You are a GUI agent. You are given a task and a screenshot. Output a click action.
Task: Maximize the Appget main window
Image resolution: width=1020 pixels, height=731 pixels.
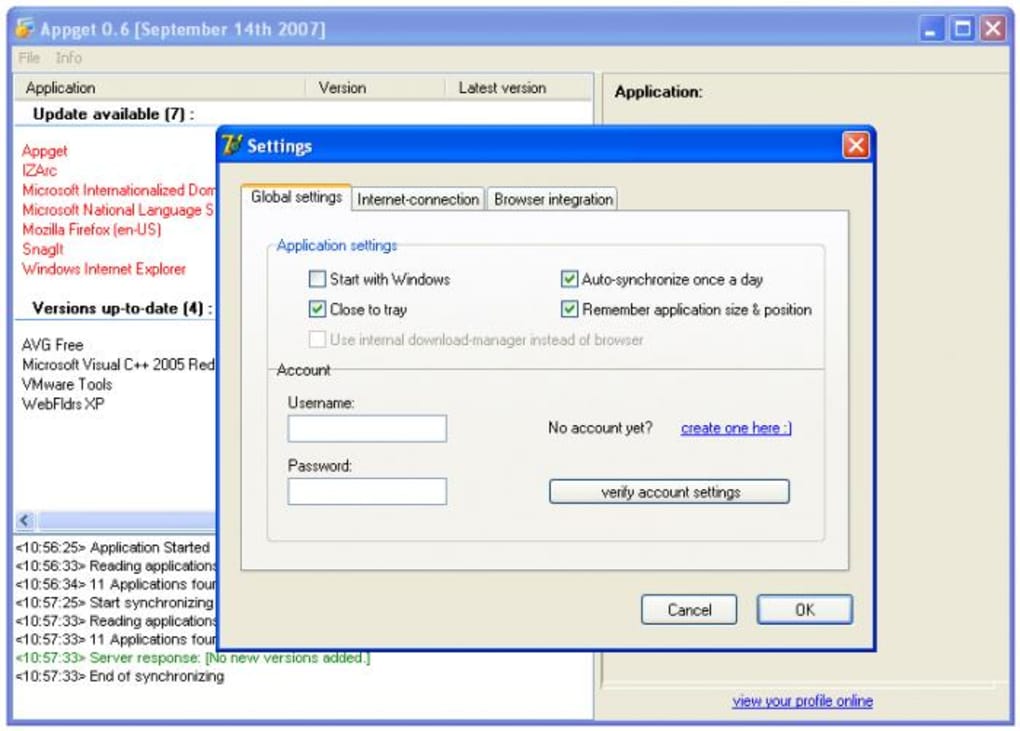click(962, 29)
